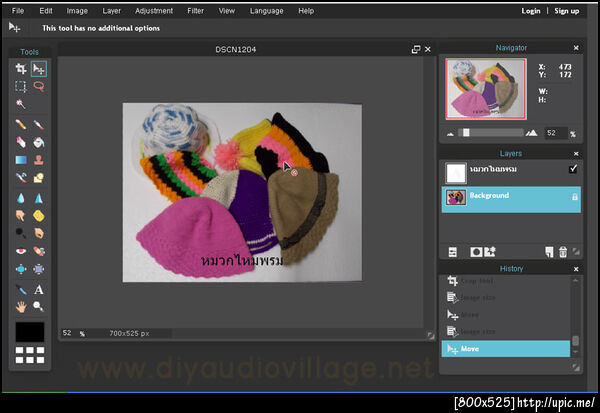600x413 pixels.
Task: Close the History panel
Action: pyautogui.click(x=576, y=269)
